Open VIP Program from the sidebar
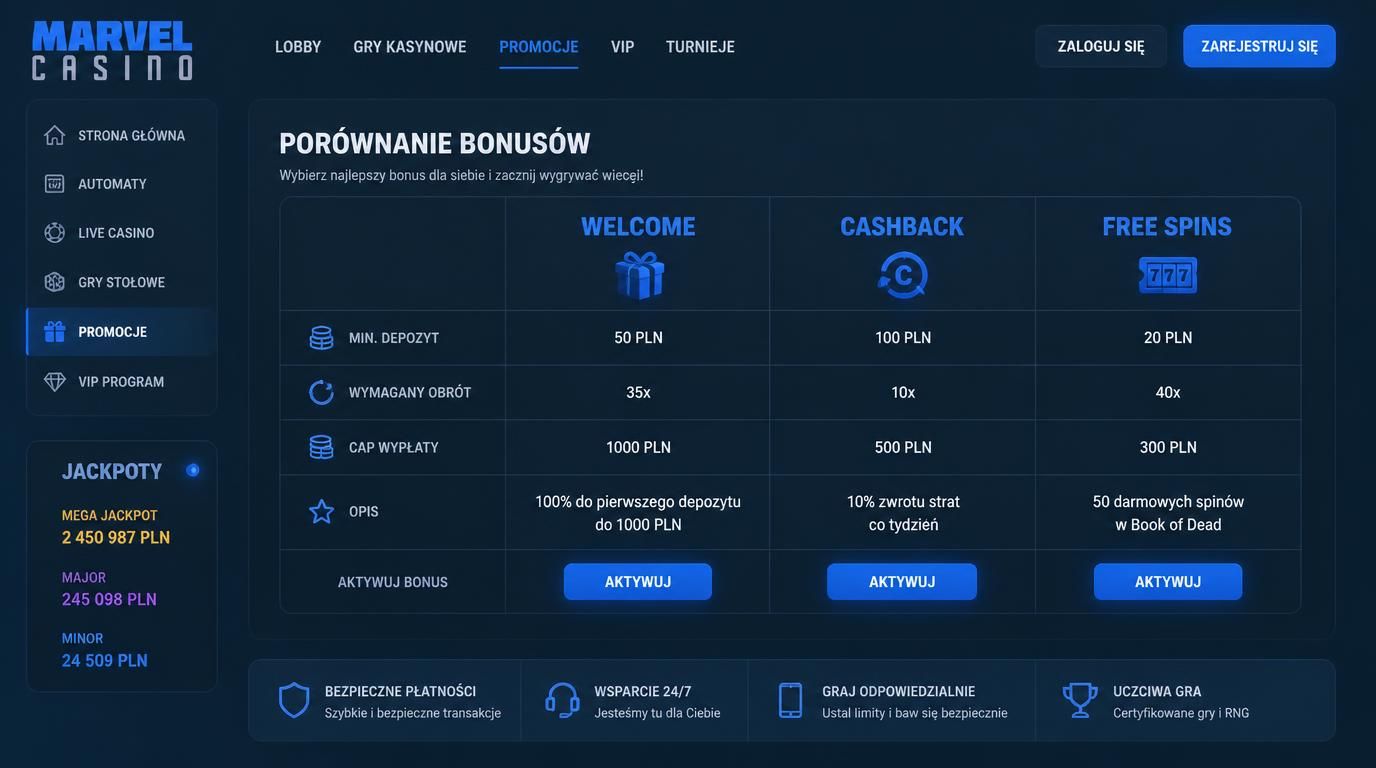Viewport: 1376px width, 768px height. point(121,381)
